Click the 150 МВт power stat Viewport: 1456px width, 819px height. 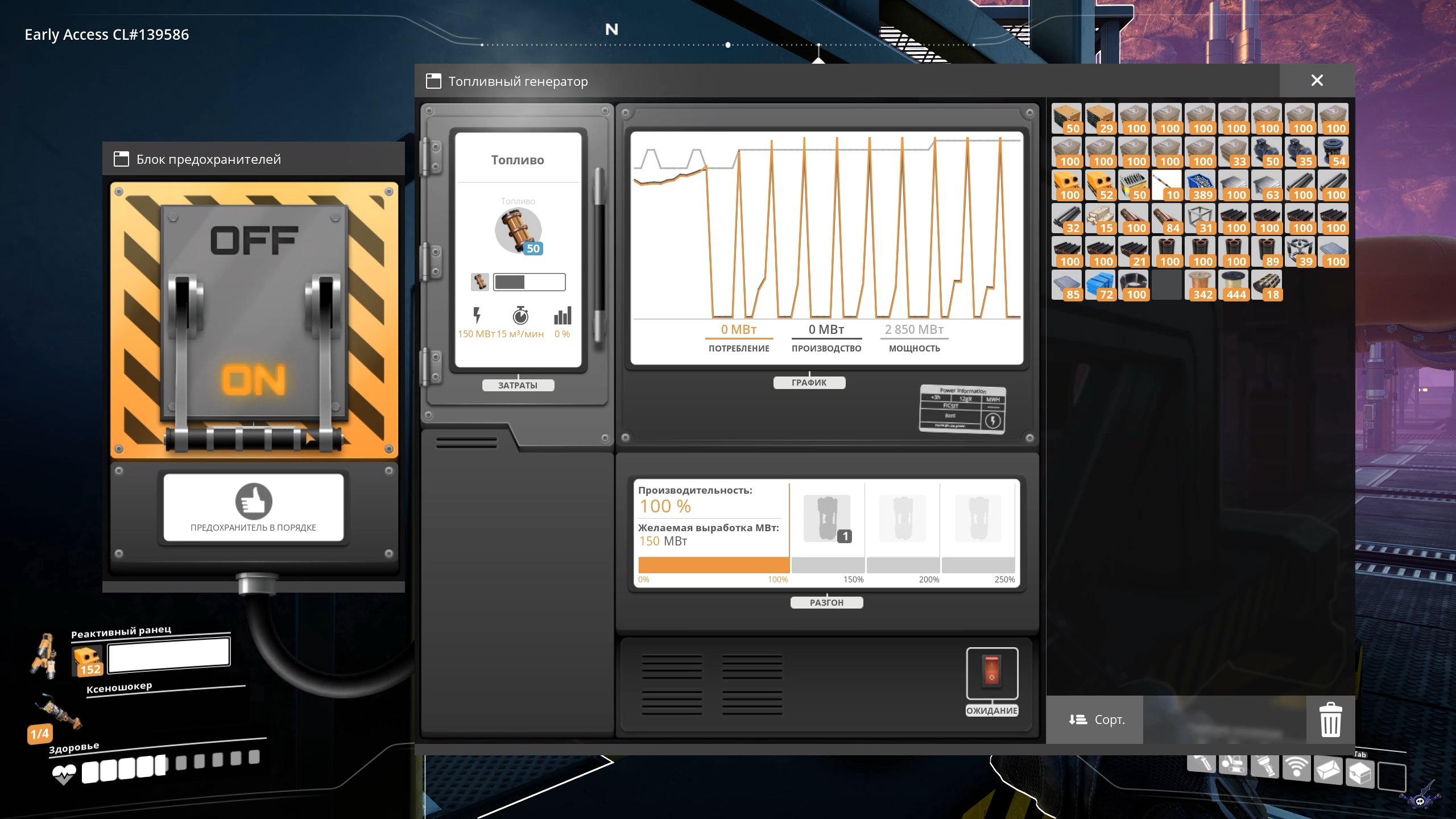(476, 323)
